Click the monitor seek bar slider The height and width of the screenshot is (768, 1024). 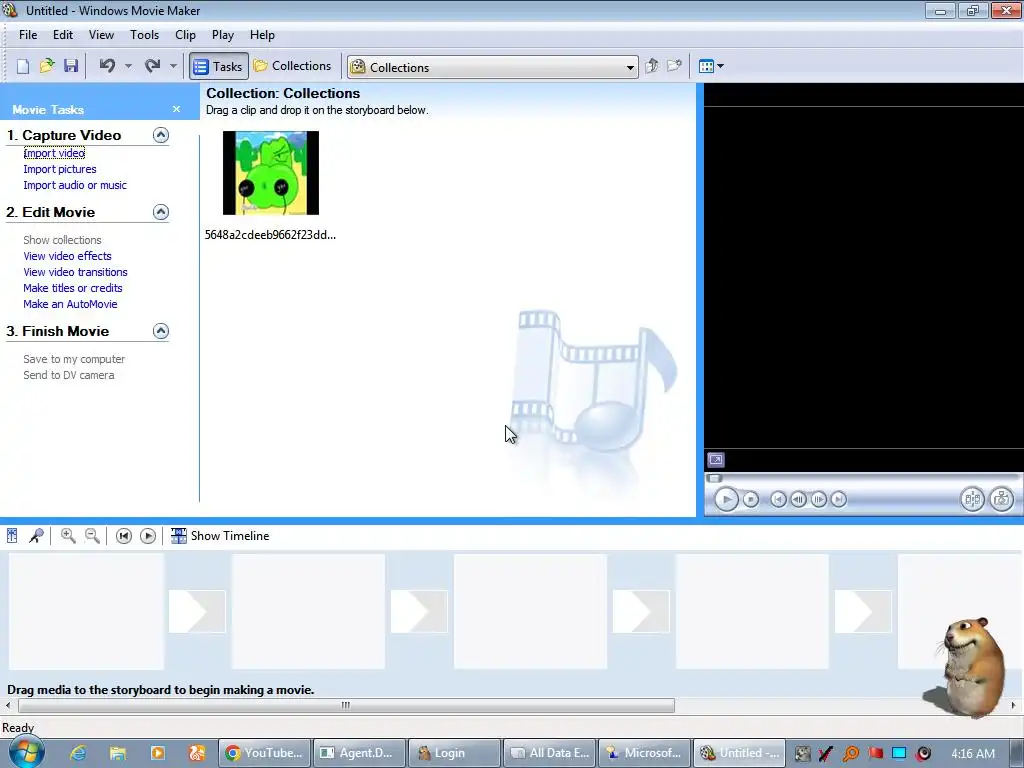pos(714,479)
